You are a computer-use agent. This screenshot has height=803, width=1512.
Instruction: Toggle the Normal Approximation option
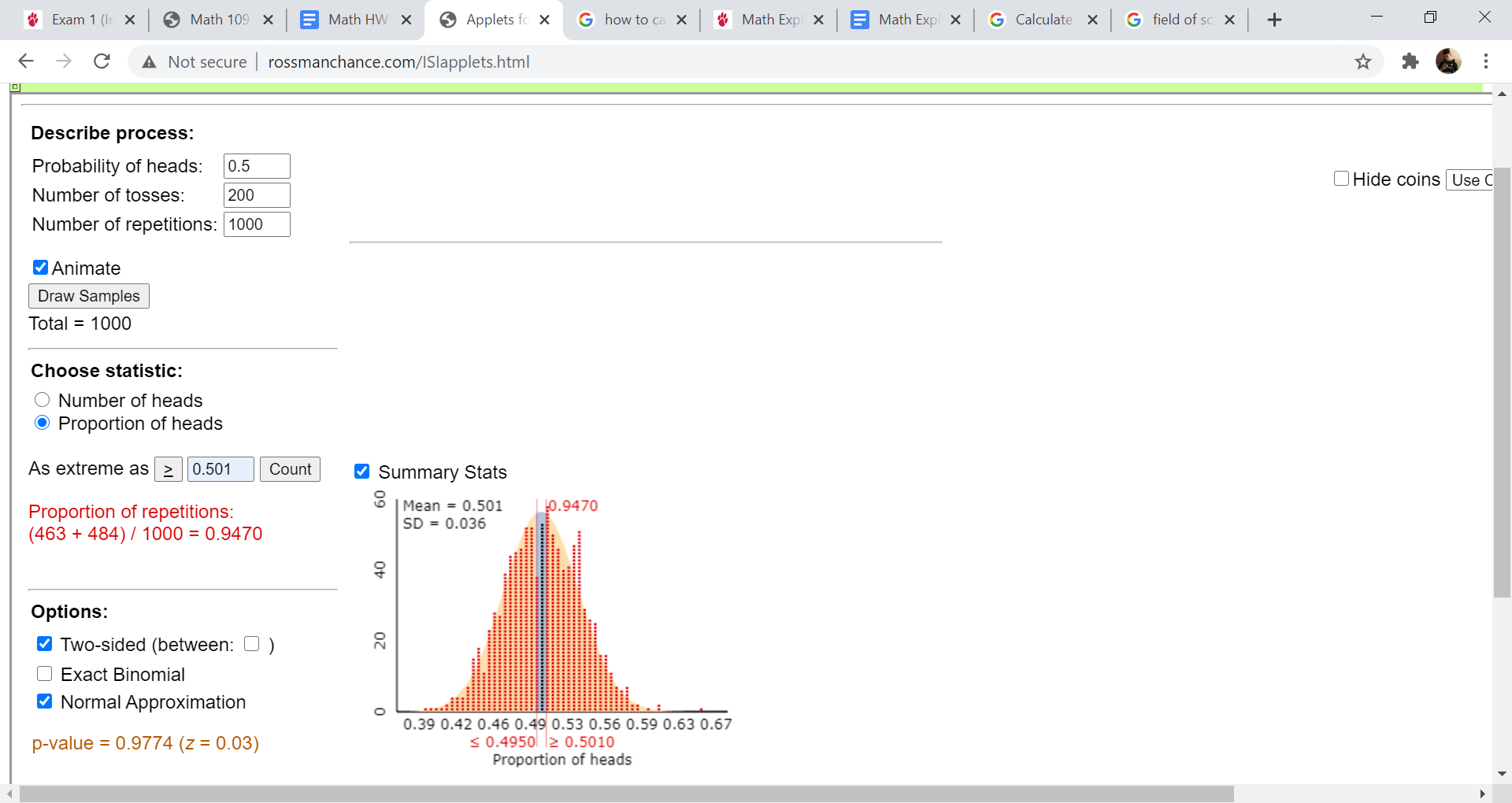[45, 701]
